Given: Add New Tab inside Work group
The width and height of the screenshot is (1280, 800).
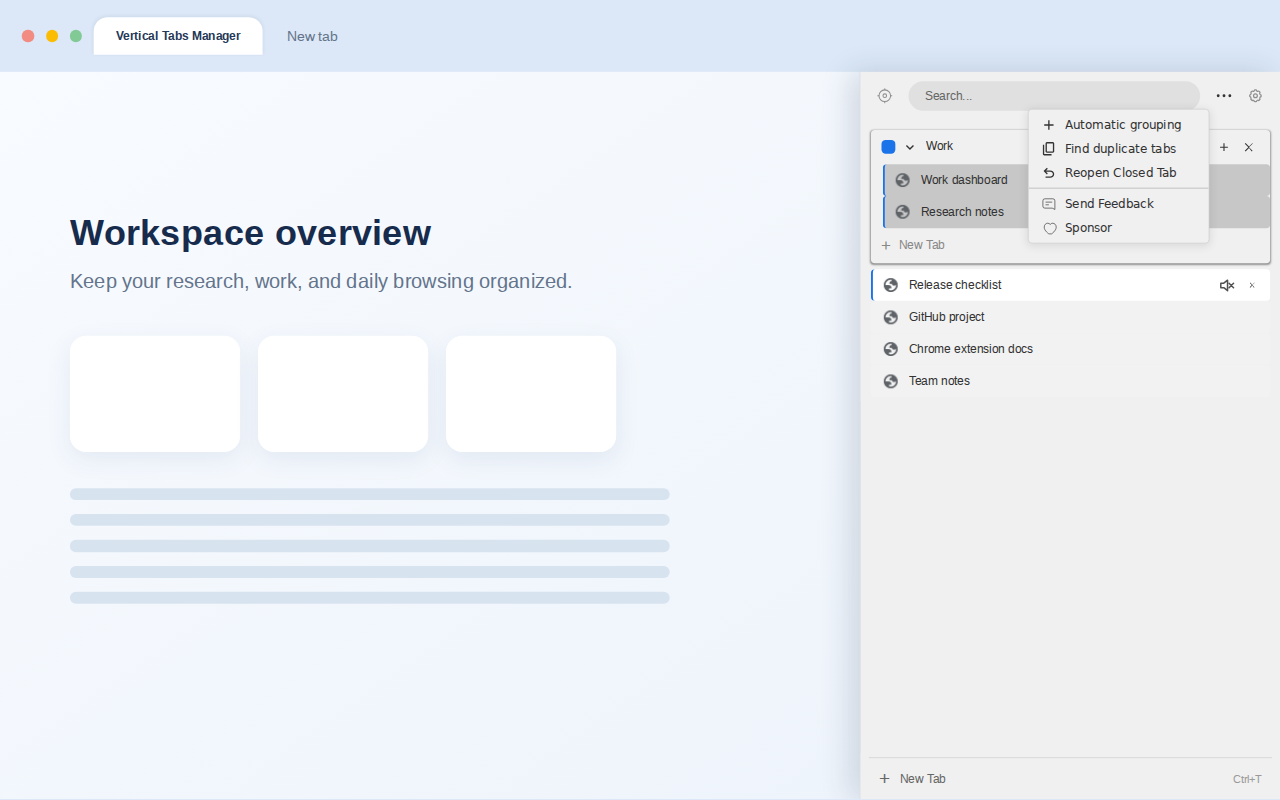Looking at the screenshot, I should pyautogui.click(x=912, y=245).
